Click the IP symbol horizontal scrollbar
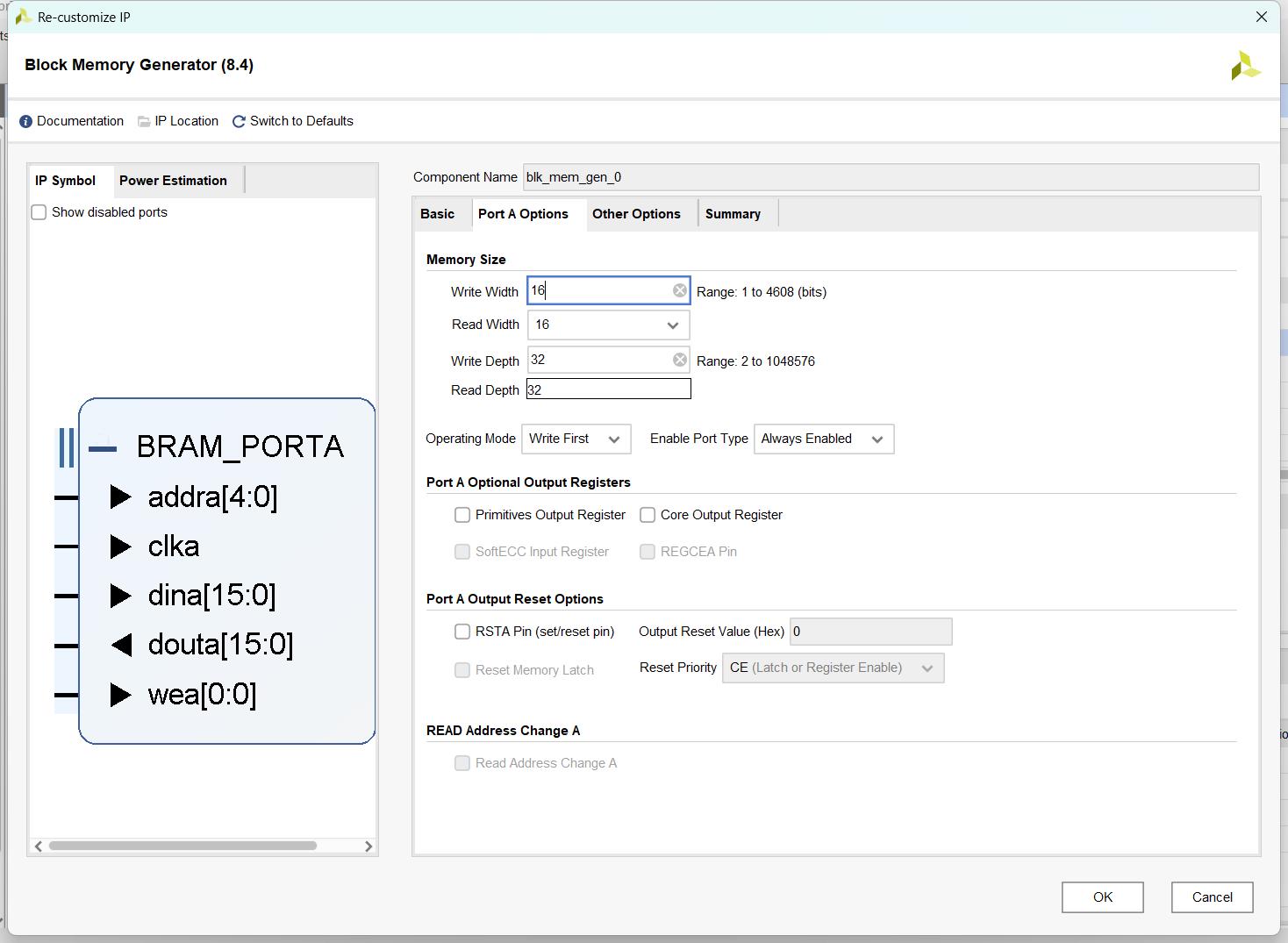The width and height of the screenshot is (1288, 943). [182, 846]
